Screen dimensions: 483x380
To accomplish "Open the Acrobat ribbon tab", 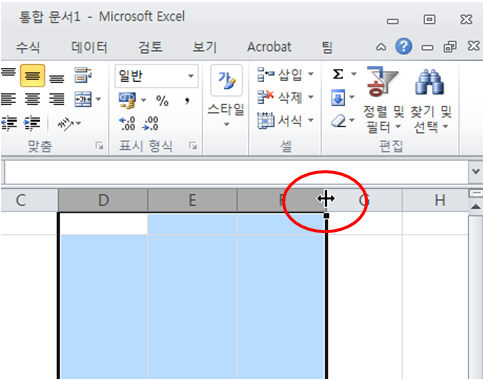I will point(269,47).
